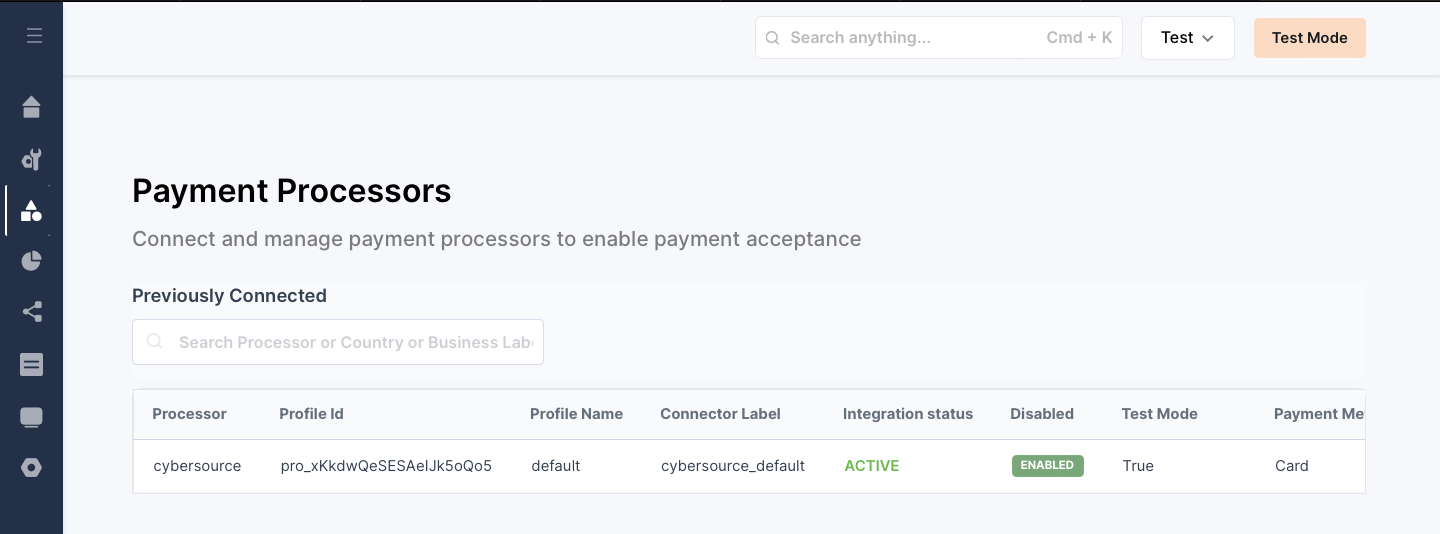Click the Profile Id column header
Image resolution: width=1440 pixels, height=534 pixels.
(311, 414)
